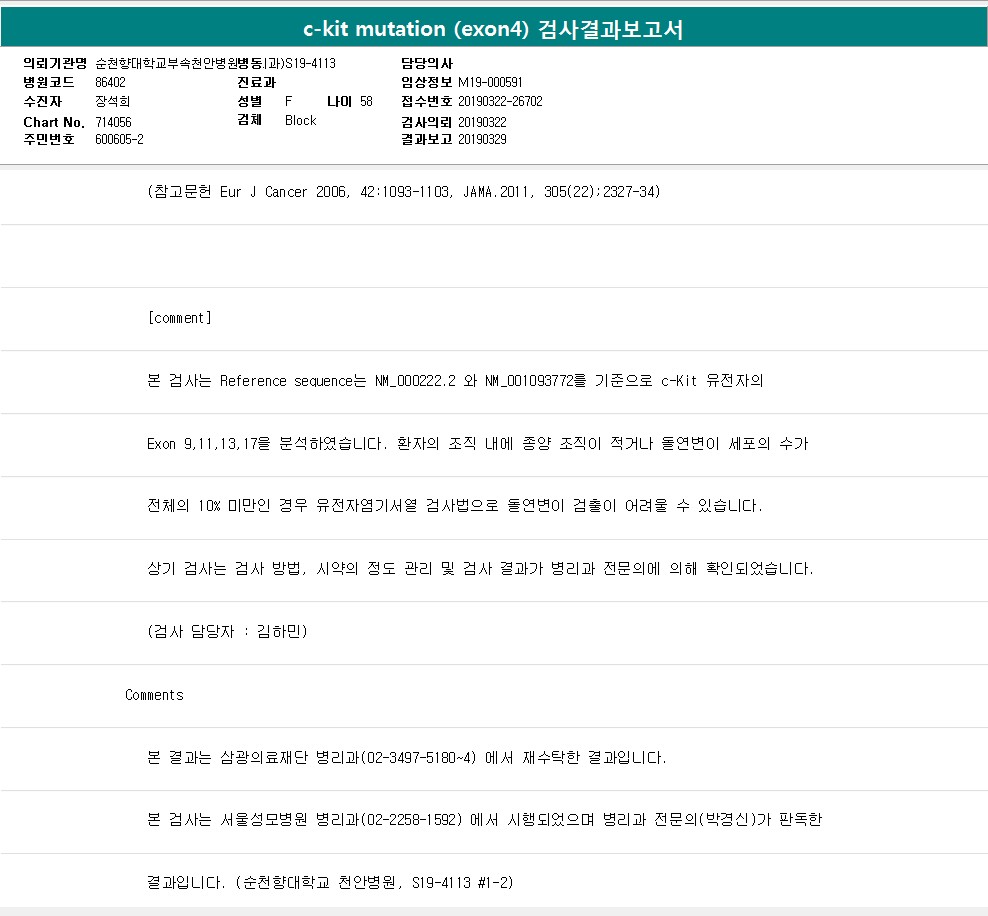The height and width of the screenshot is (916, 988).
Task: Click the line starting 'Exon 9,11,13,17'
Action: [477, 444]
